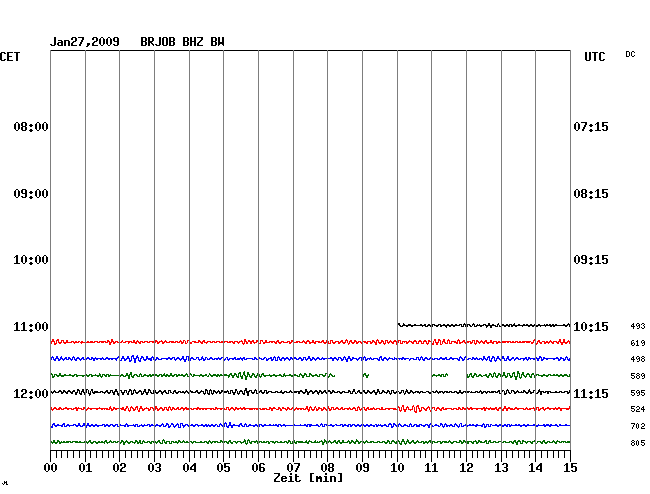Select minute tick label 08
The height and width of the screenshot is (494, 650).
coord(327,468)
